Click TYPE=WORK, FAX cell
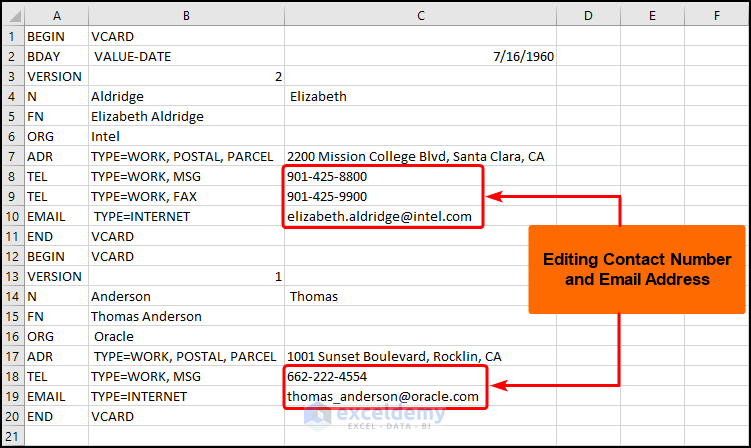Image resolution: width=751 pixels, height=448 pixels. [186, 196]
